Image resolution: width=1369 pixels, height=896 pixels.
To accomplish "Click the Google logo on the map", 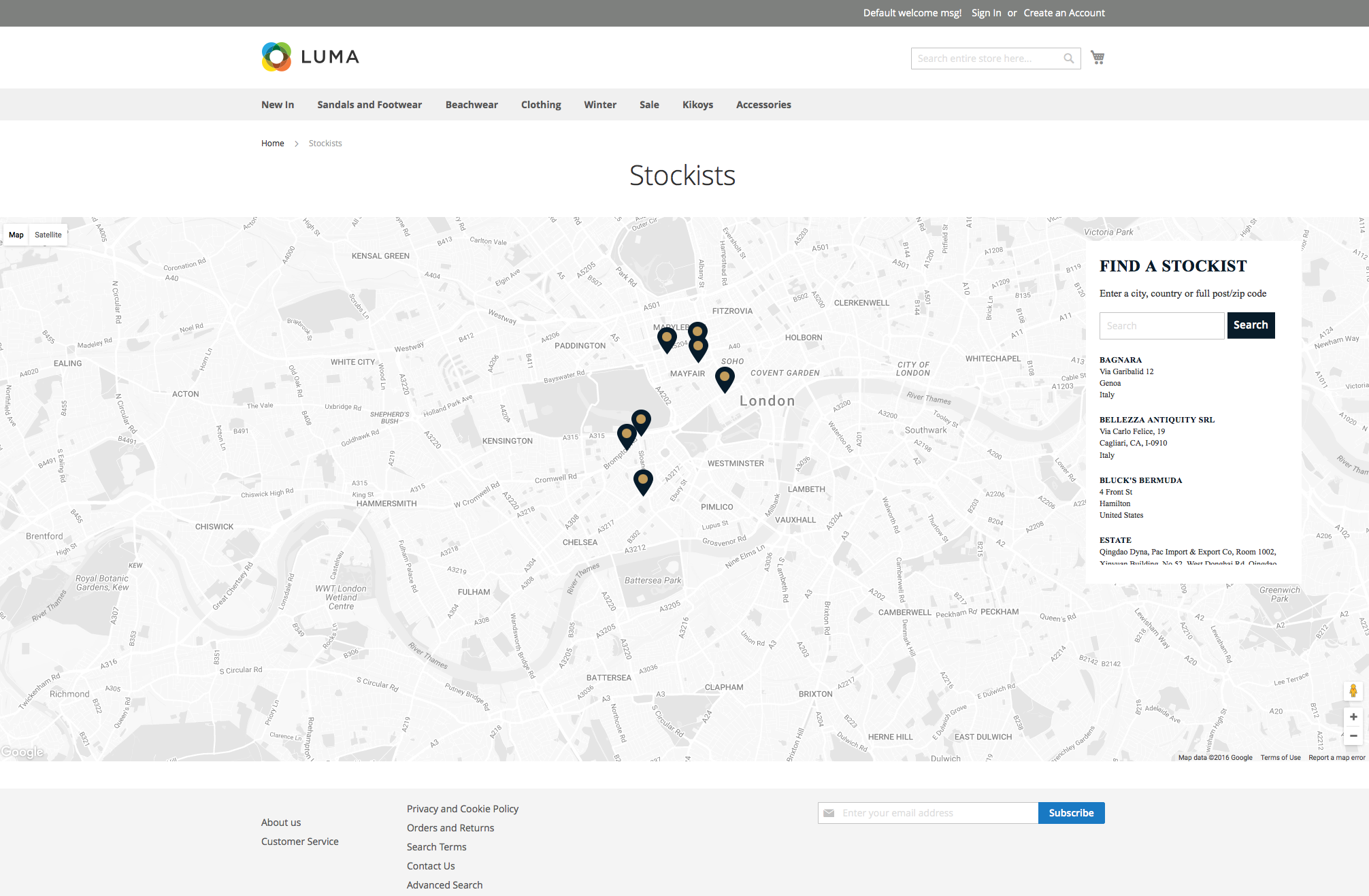I will point(22,752).
